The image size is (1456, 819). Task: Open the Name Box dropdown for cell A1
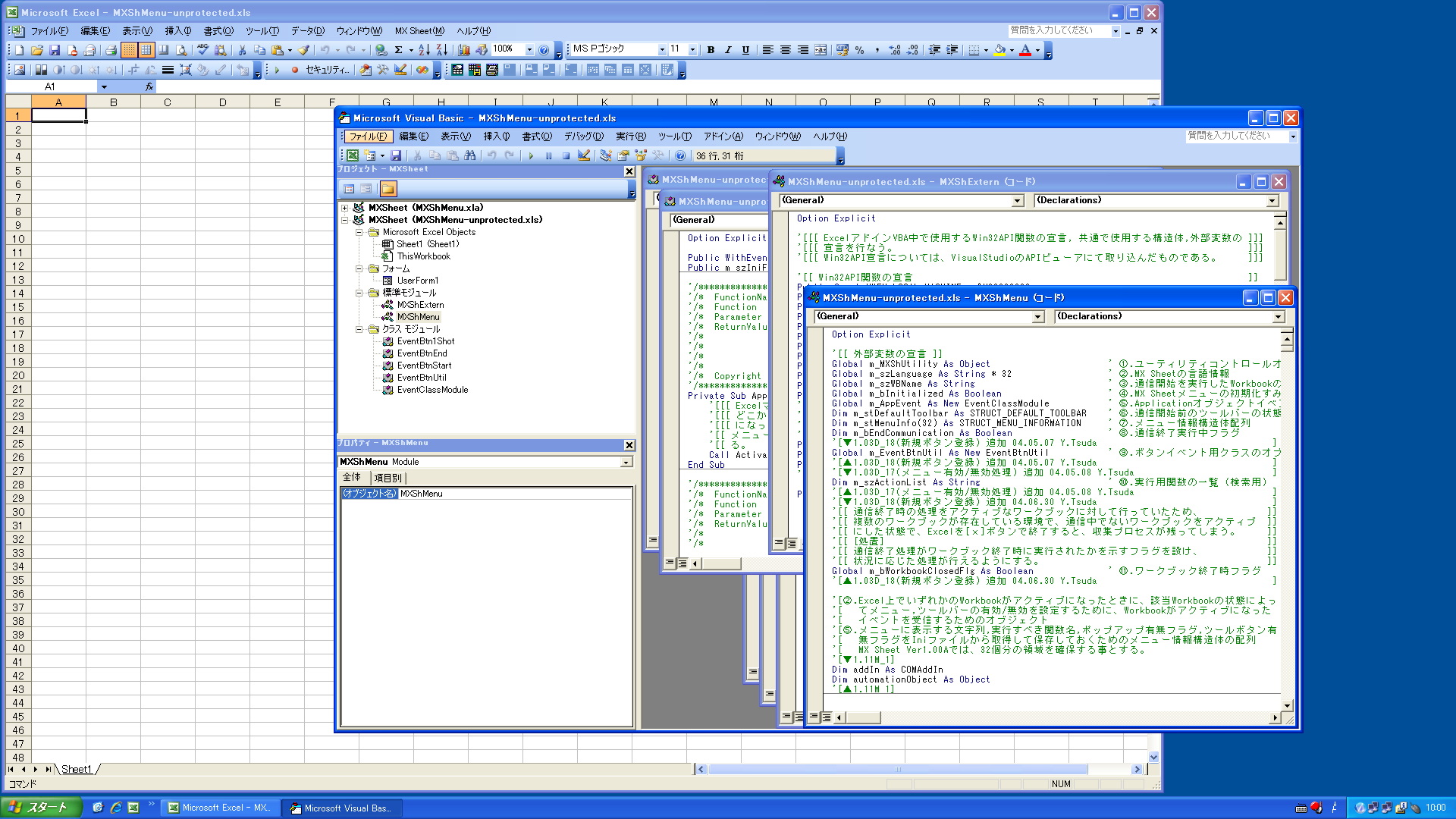[x=104, y=87]
